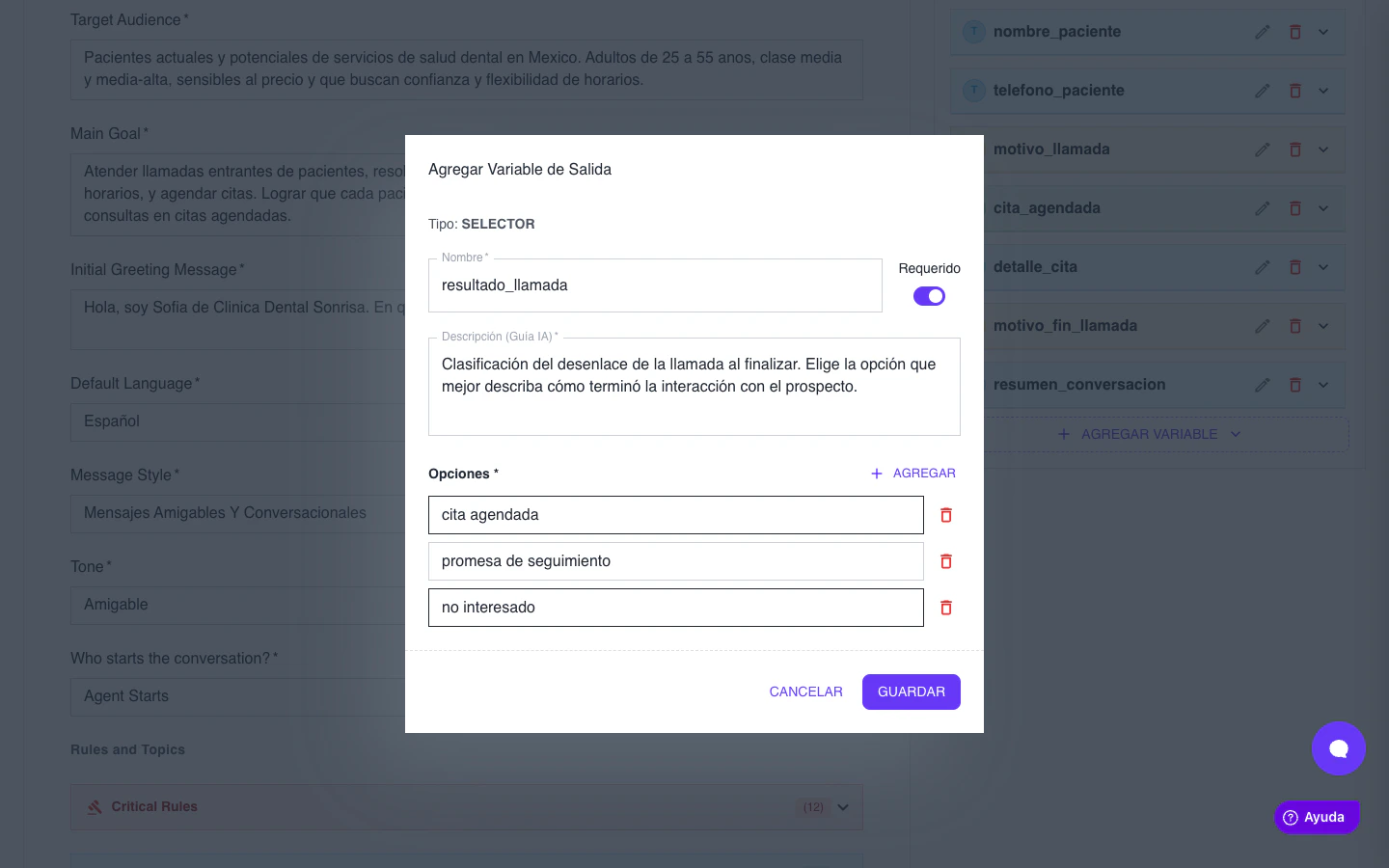Click the GUARDAR button

click(911, 692)
